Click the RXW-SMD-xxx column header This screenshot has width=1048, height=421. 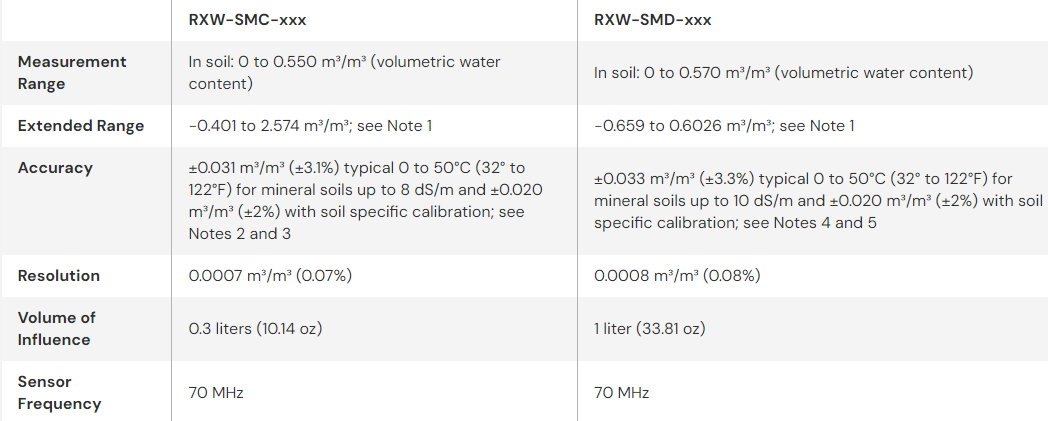coord(653,19)
